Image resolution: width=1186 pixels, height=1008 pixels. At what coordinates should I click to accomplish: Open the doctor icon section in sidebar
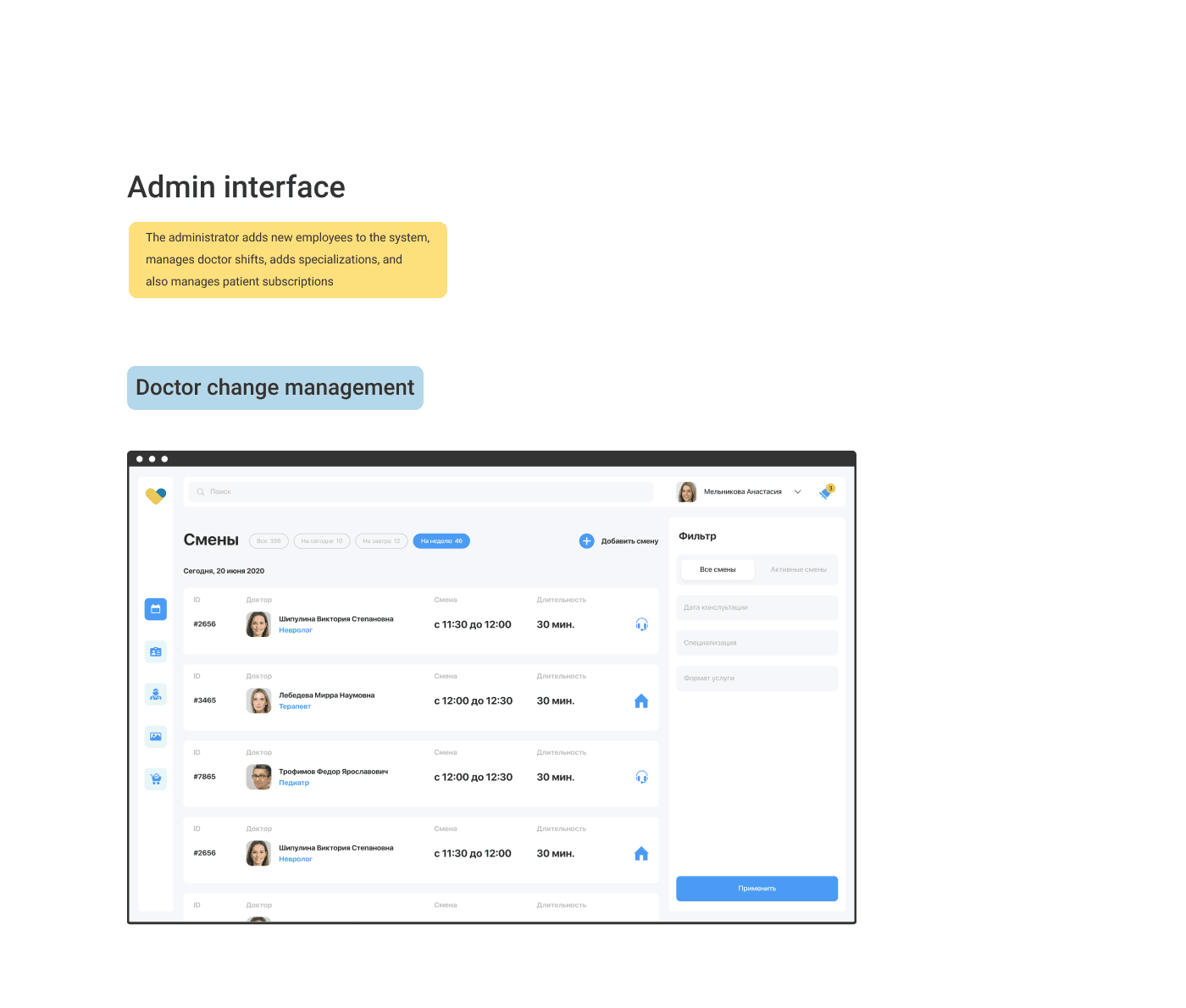point(155,694)
